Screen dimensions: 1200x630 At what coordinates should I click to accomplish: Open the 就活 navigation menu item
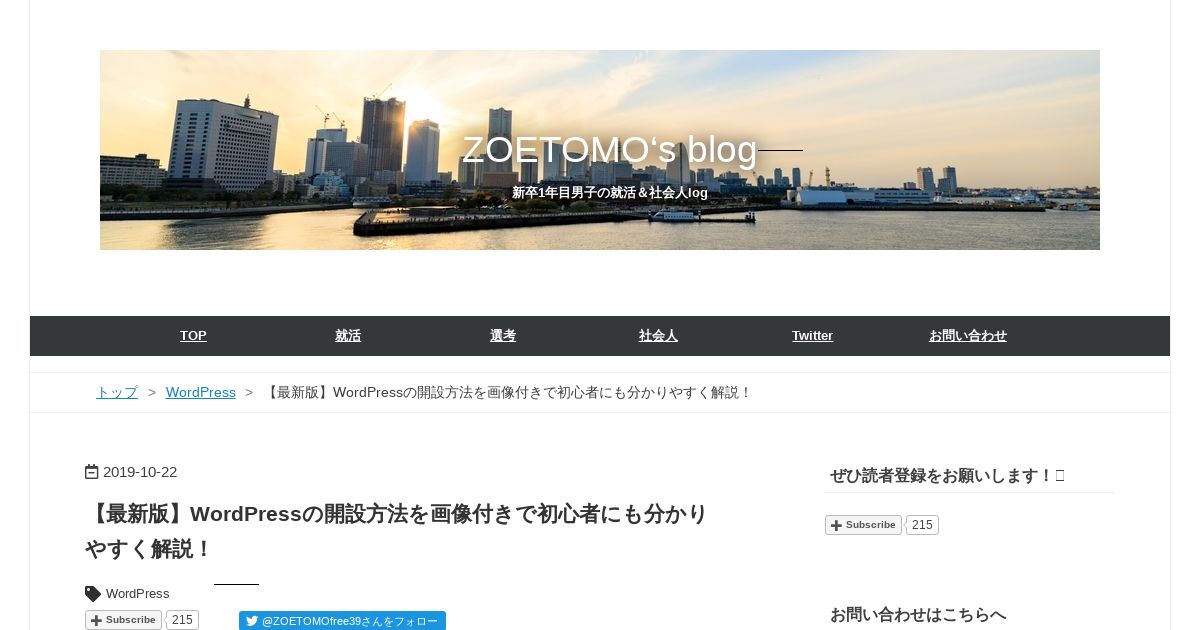point(348,336)
